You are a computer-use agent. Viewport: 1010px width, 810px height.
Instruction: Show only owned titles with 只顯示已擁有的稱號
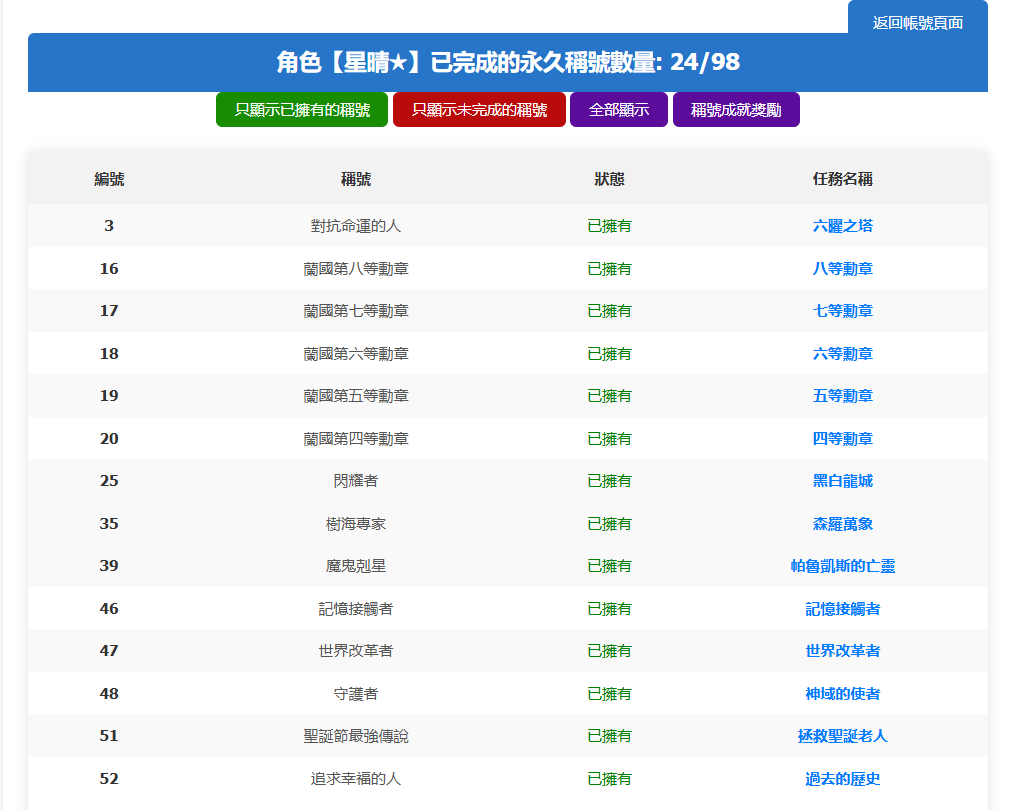coord(302,109)
